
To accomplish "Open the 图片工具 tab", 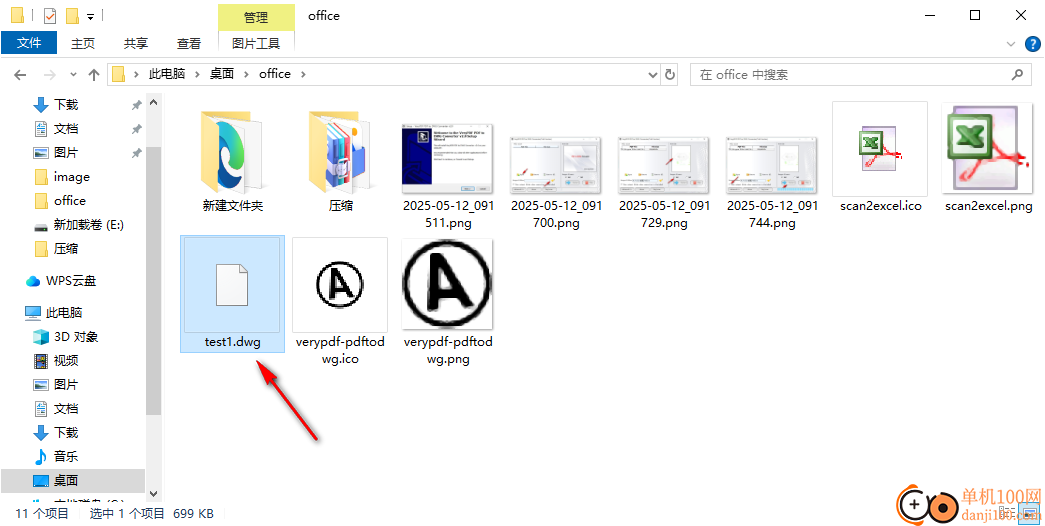I will 256,43.
